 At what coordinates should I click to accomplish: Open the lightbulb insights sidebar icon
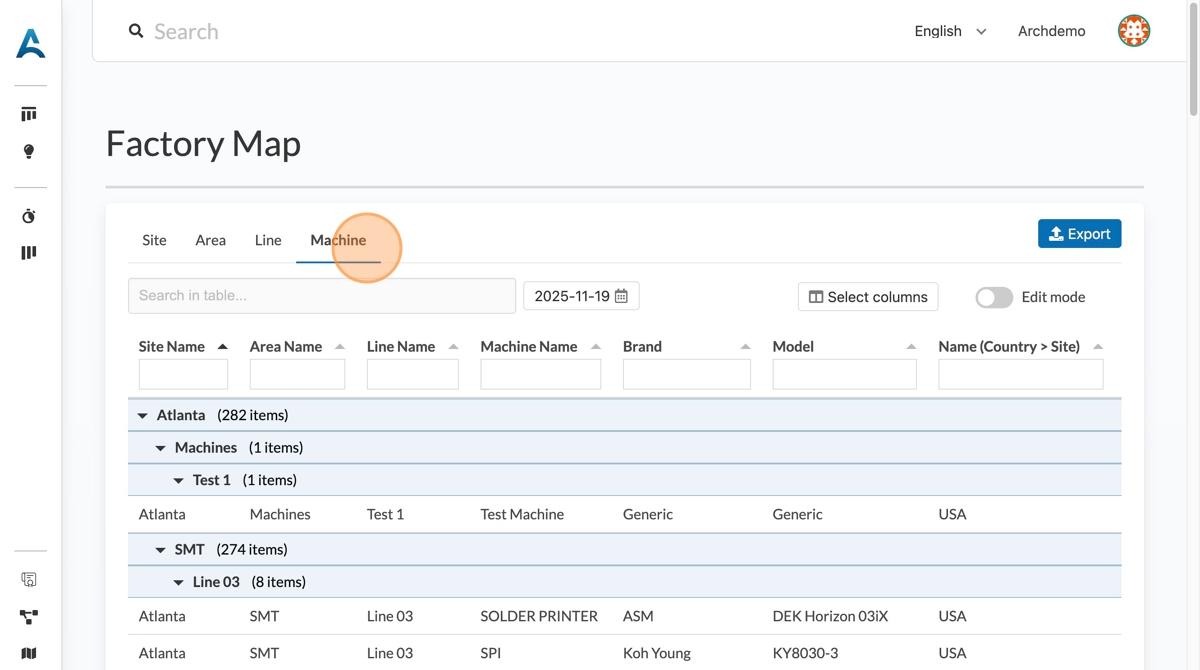pyautogui.click(x=29, y=151)
